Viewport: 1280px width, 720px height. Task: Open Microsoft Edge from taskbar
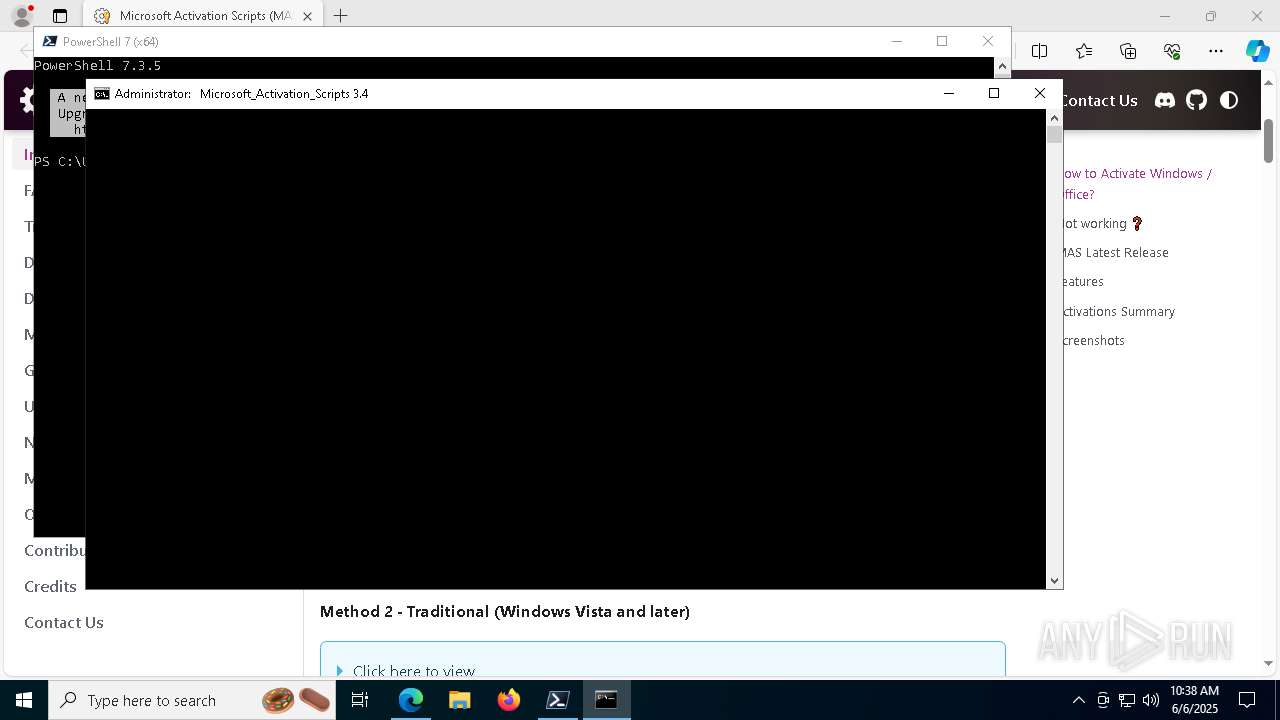point(411,700)
